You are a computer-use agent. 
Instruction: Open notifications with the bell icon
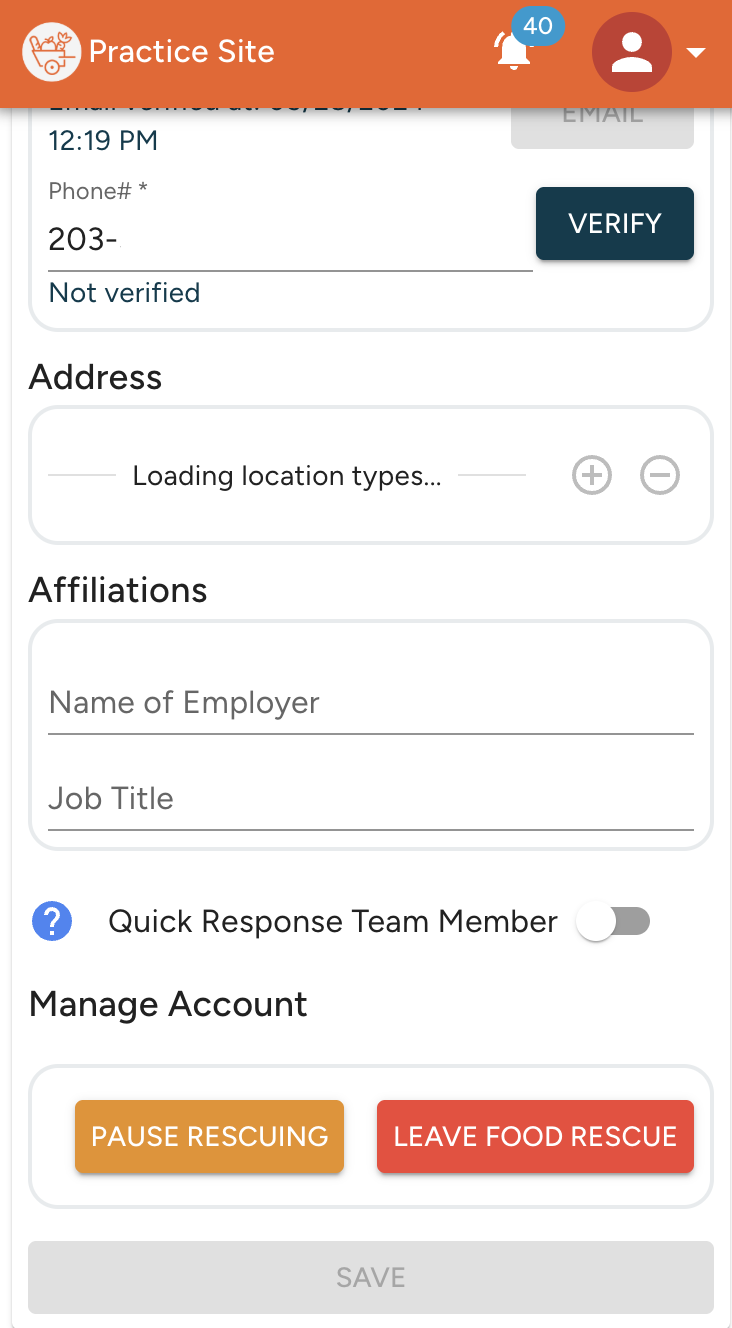coord(514,52)
